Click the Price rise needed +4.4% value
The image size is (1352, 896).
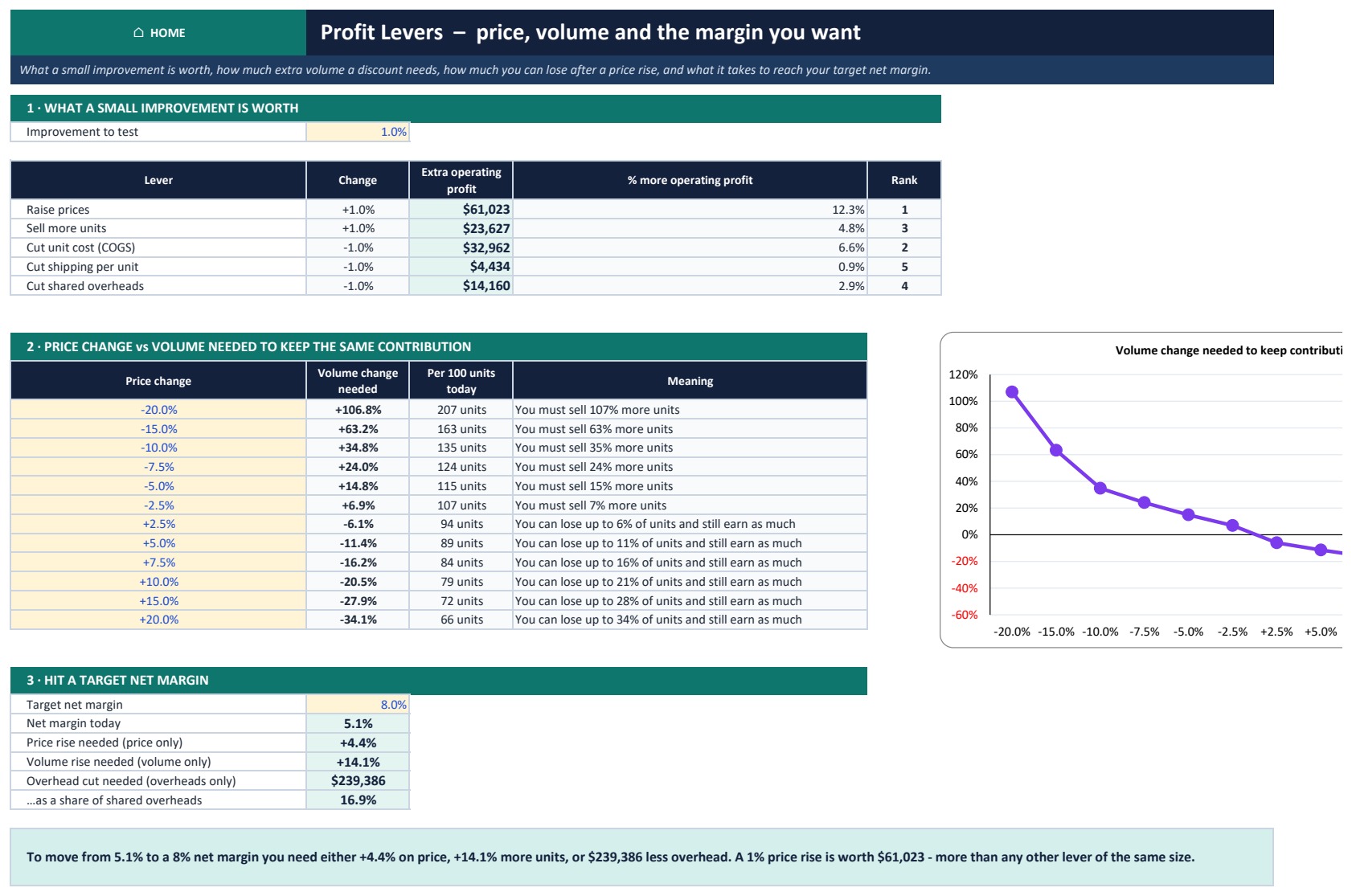coord(358,743)
